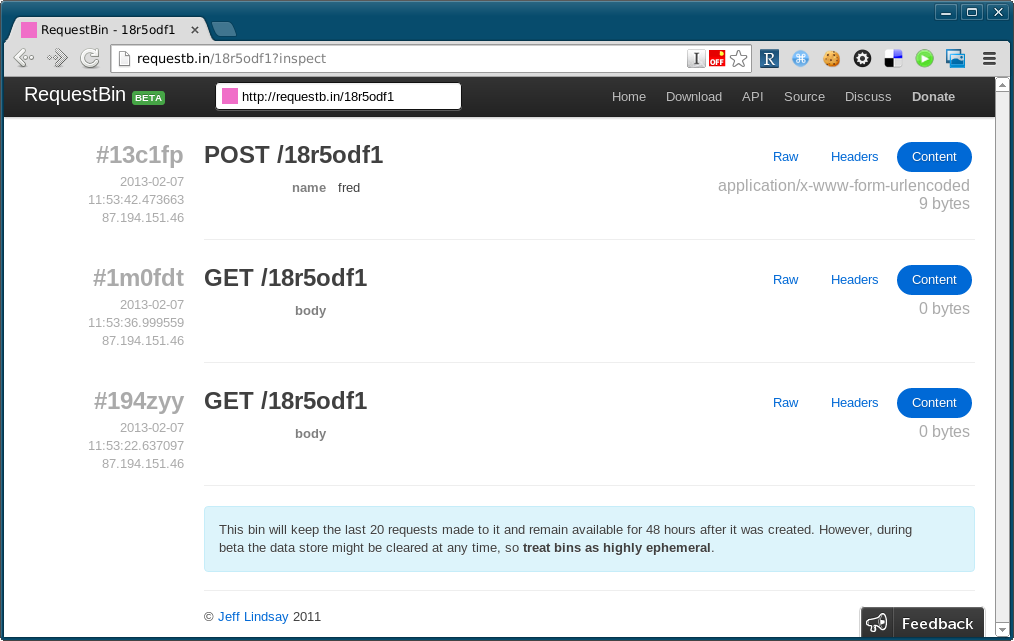Viewport: 1014px width, 641px height.
Task: Open the blue R extension icon
Action: click(x=769, y=59)
